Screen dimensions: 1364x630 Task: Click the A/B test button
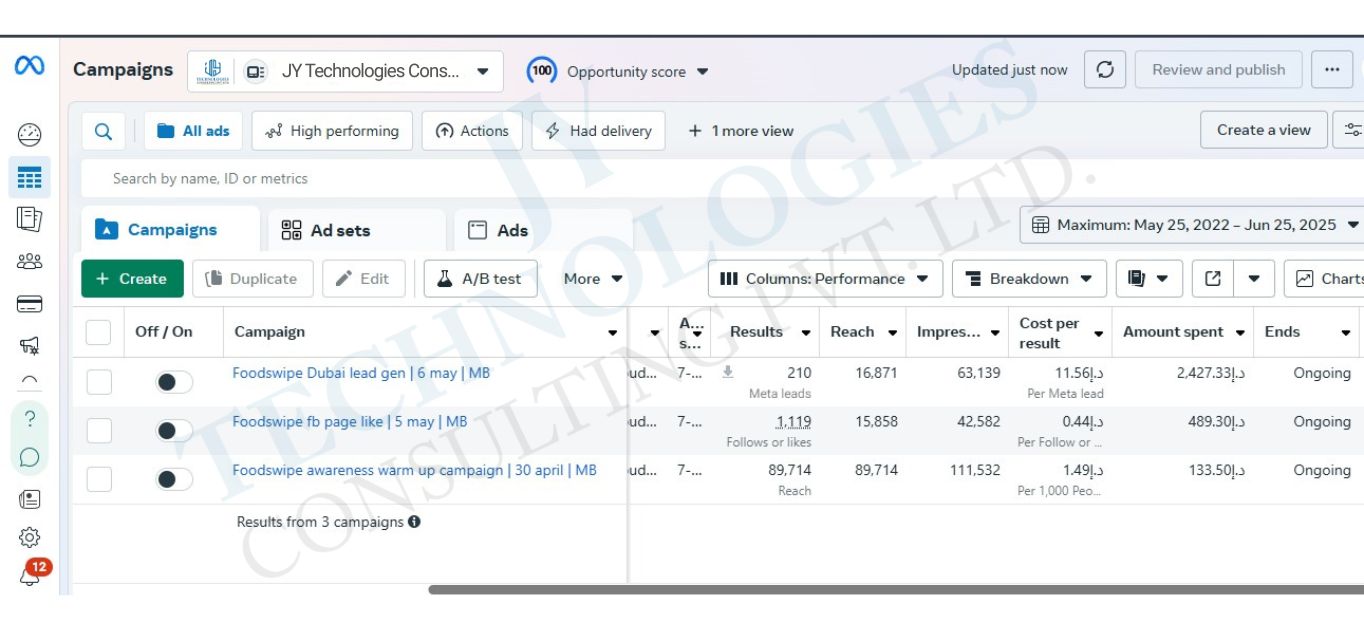point(480,279)
